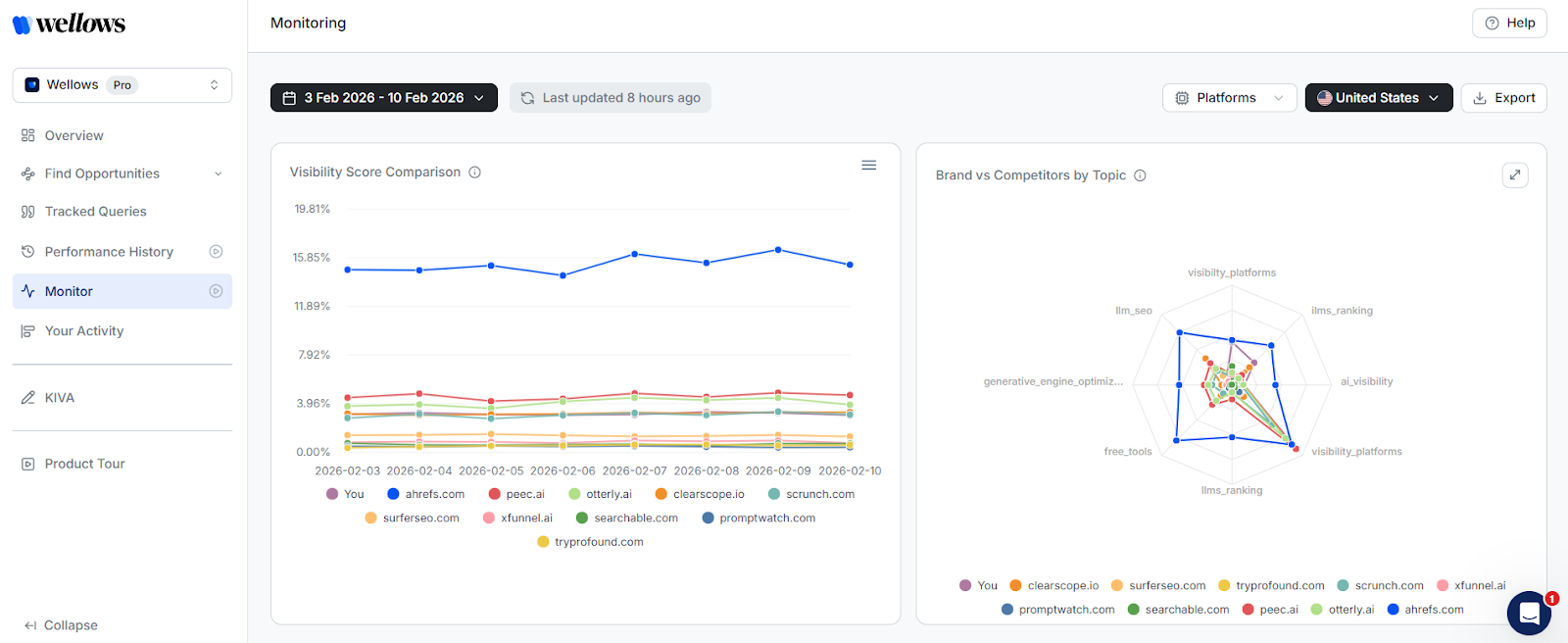Open the chat support widget icon
The image size is (1568, 643).
click(1529, 614)
